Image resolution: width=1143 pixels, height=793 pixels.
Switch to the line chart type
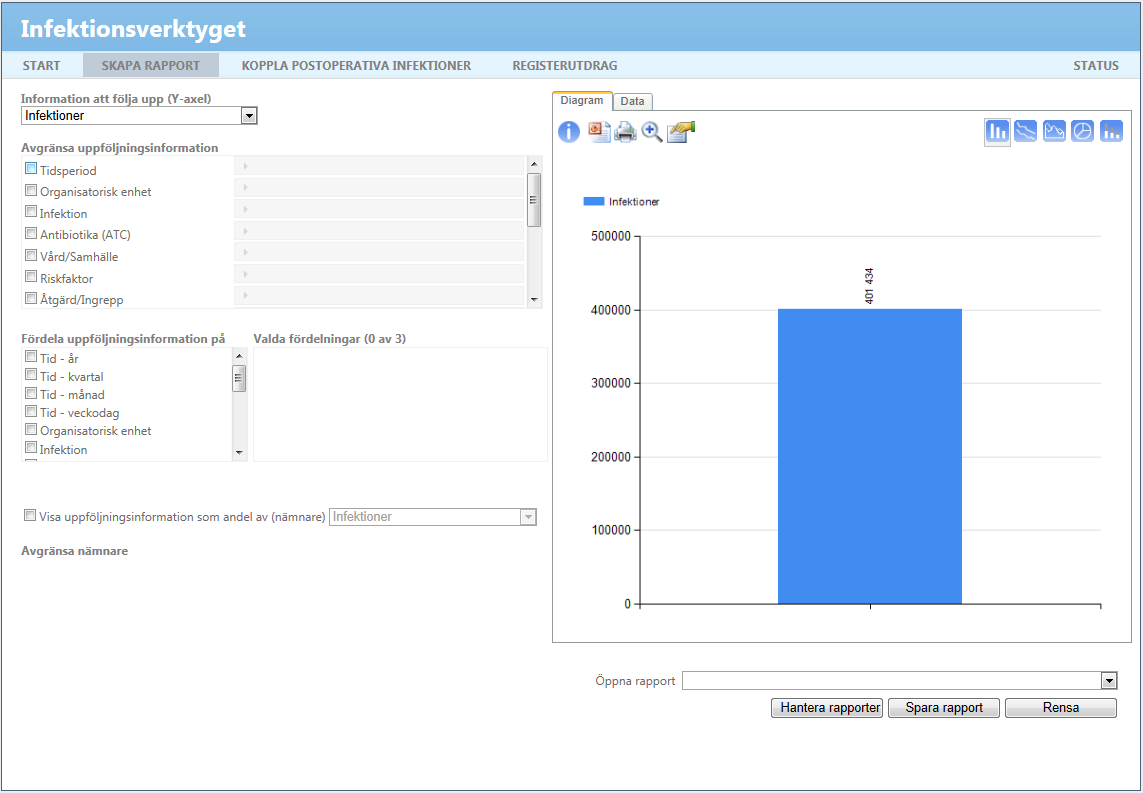1026,131
